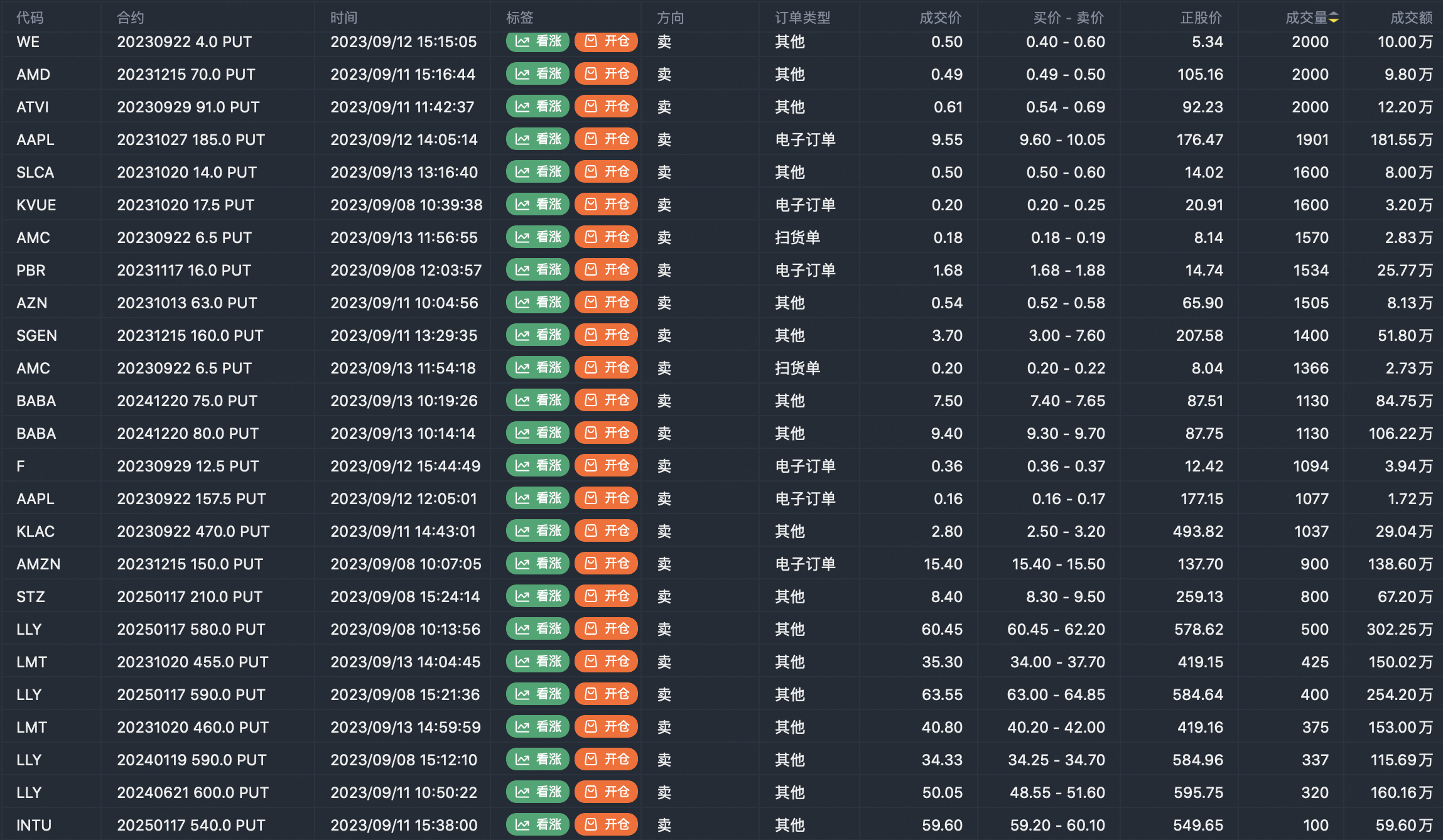Click the 订单类型 column header
Image resolution: width=1443 pixels, height=840 pixels.
pos(803,18)
